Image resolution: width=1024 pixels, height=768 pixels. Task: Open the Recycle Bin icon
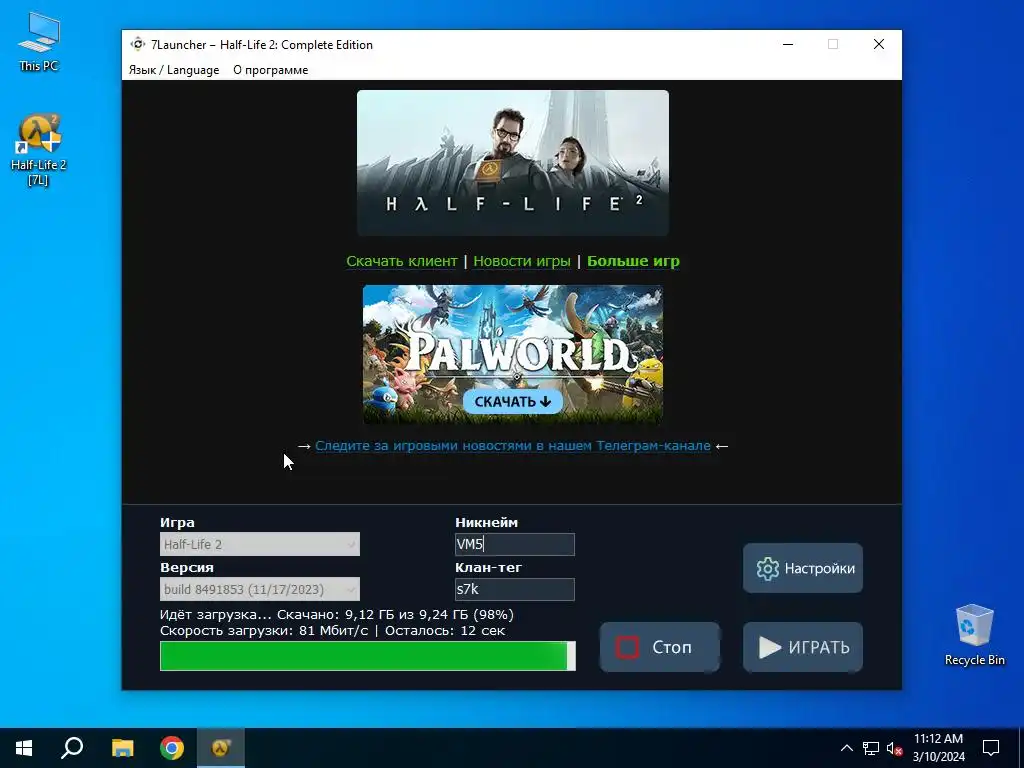coord(974,635)
